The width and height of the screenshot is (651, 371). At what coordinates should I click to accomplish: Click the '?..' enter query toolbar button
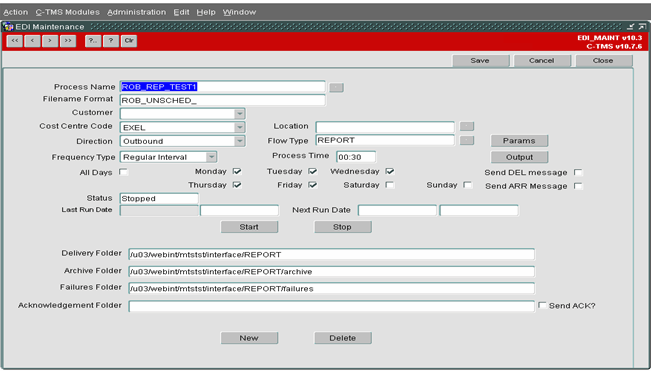click(x=93, y=41)
